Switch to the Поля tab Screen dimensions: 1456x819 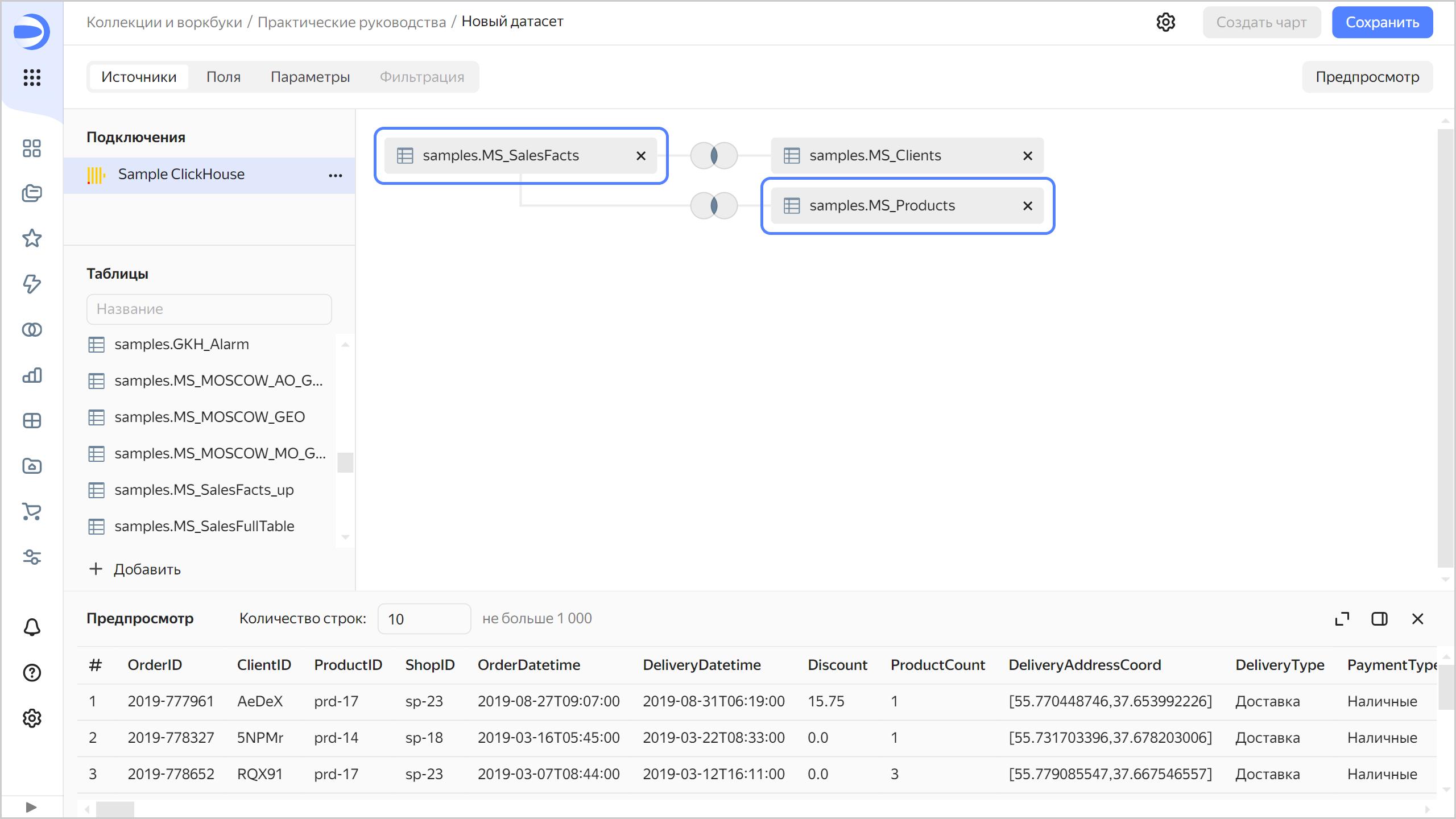(x=224, y=77)
